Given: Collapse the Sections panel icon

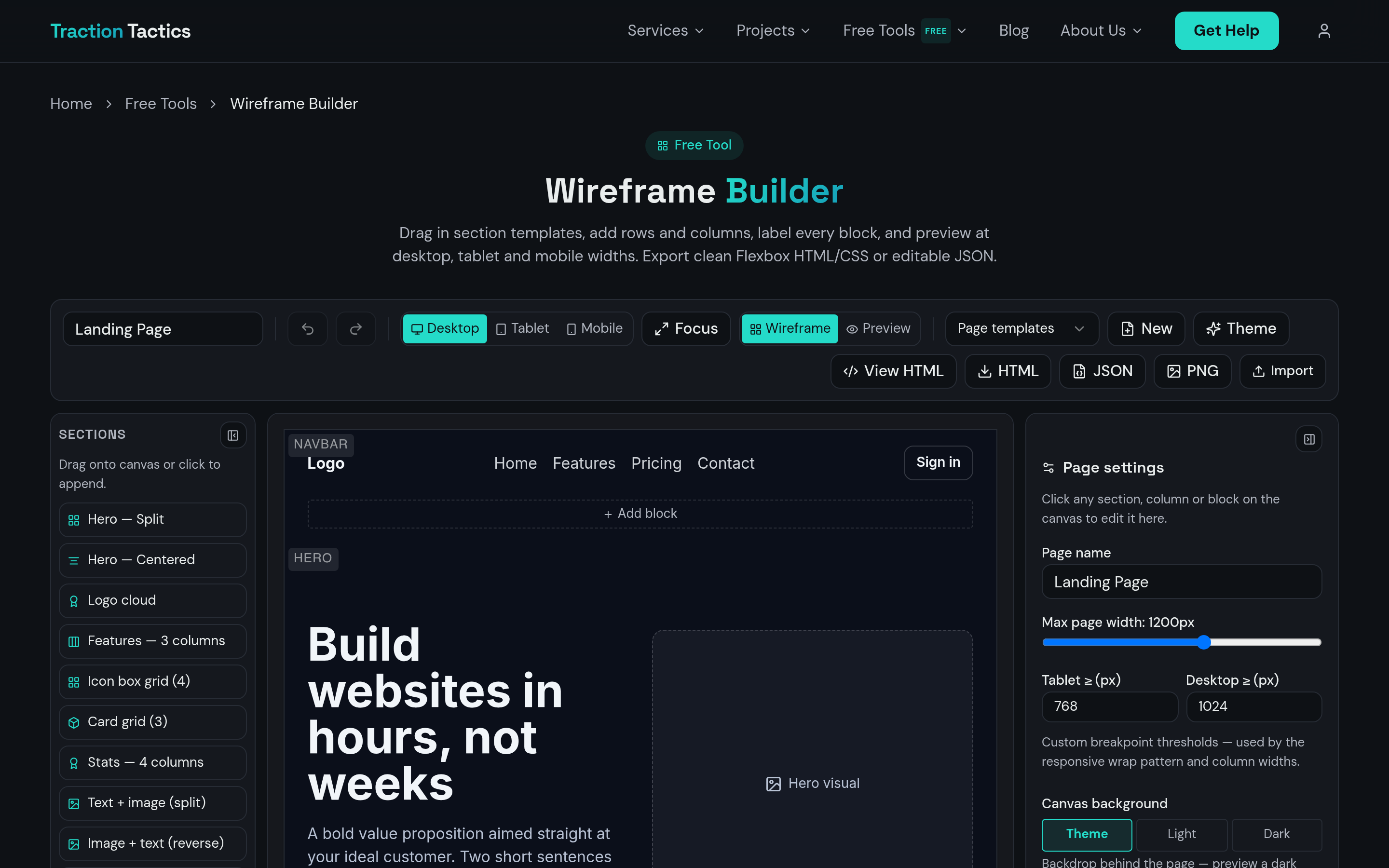Looking at the screenshot, I should (x=233, y=435).
